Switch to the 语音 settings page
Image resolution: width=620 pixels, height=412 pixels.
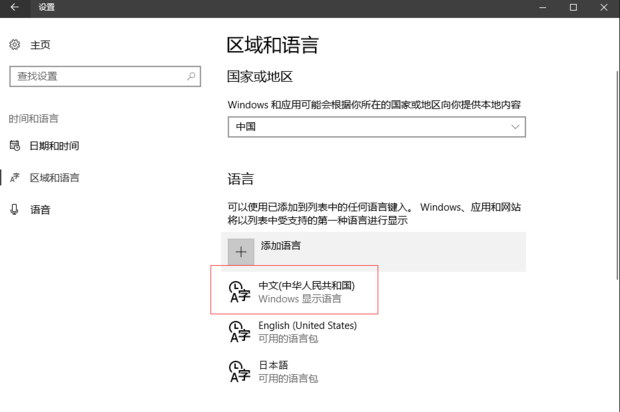[40, 210]
